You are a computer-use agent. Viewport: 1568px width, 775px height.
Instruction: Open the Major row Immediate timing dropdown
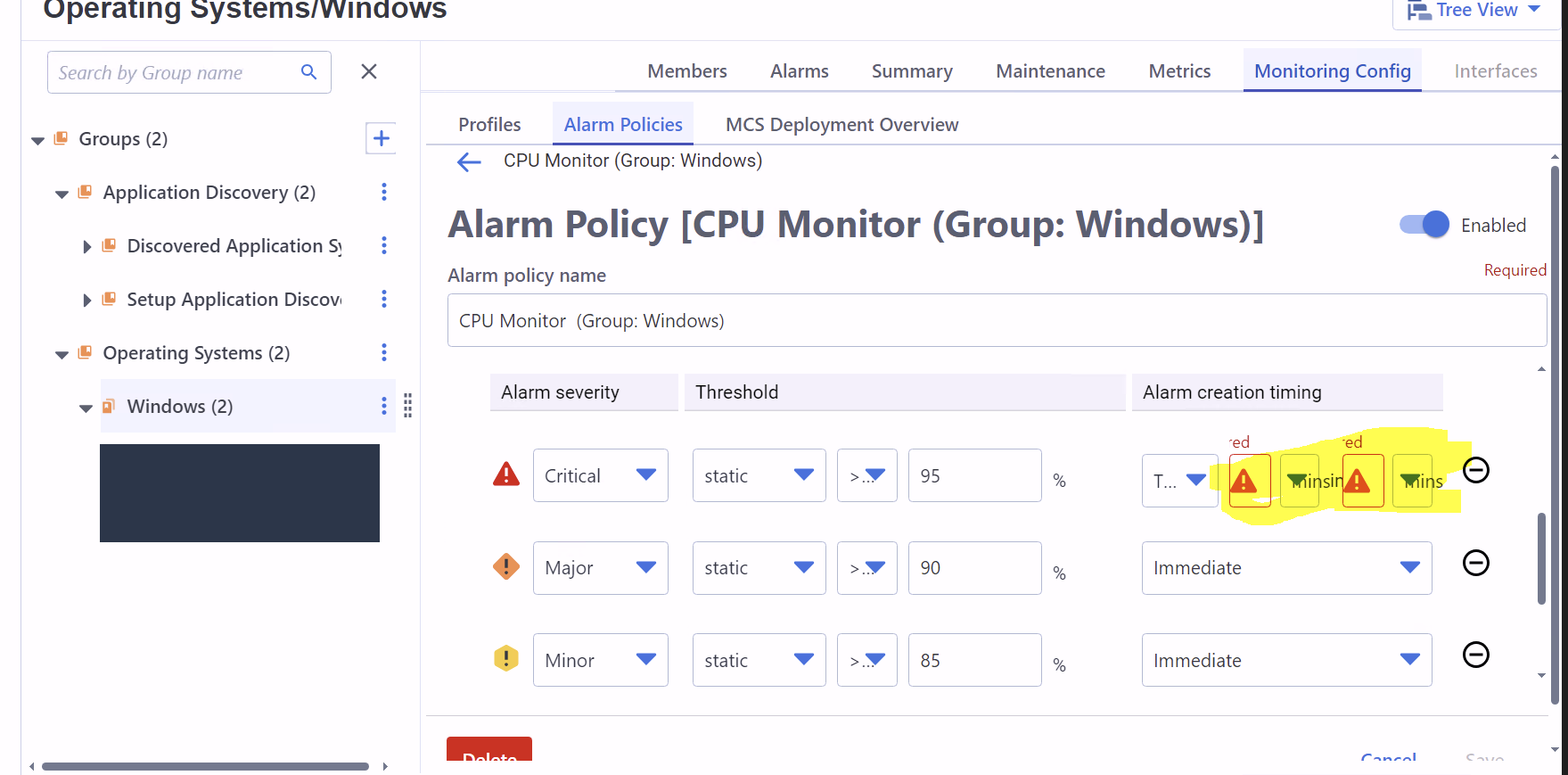[1285, 568]
